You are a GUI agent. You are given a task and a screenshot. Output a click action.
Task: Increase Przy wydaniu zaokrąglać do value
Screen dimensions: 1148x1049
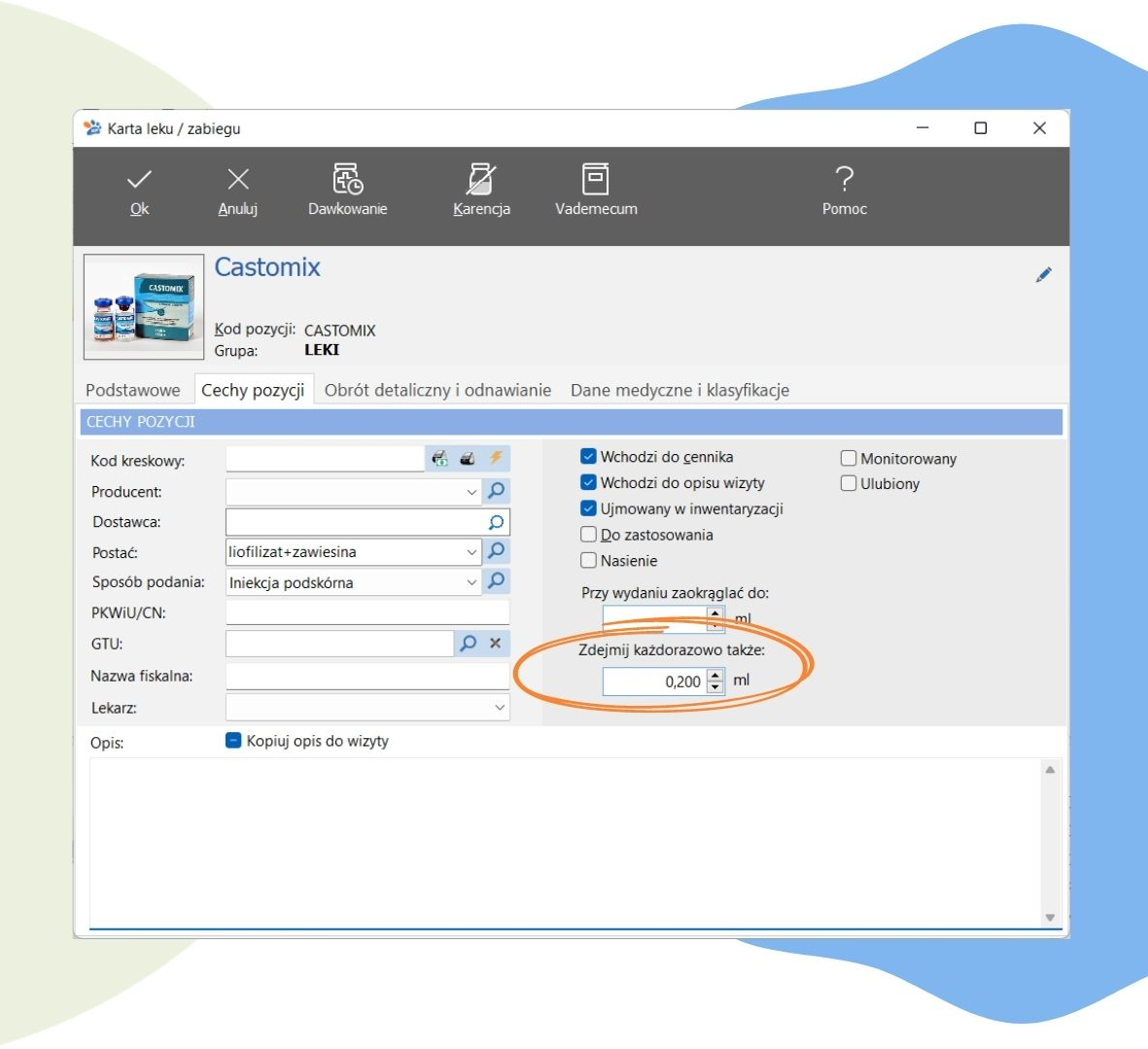715,612
